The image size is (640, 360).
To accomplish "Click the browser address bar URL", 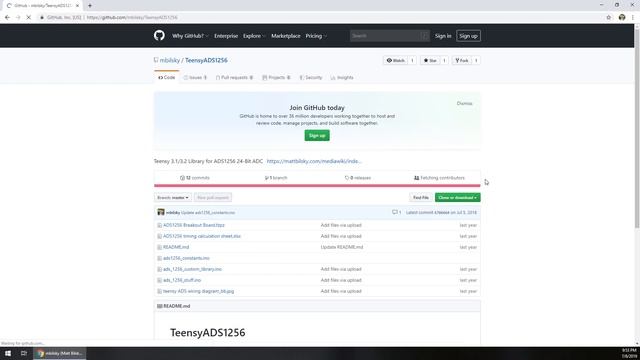I will tap(132, 18).
